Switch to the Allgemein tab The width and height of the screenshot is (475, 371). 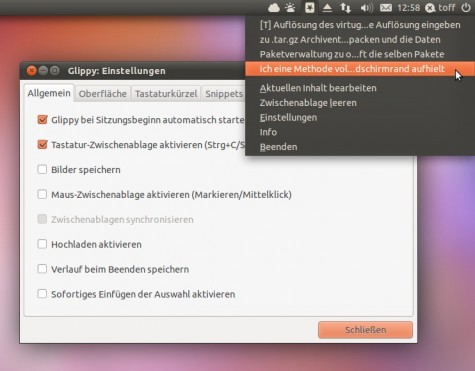tap(49, 93)
